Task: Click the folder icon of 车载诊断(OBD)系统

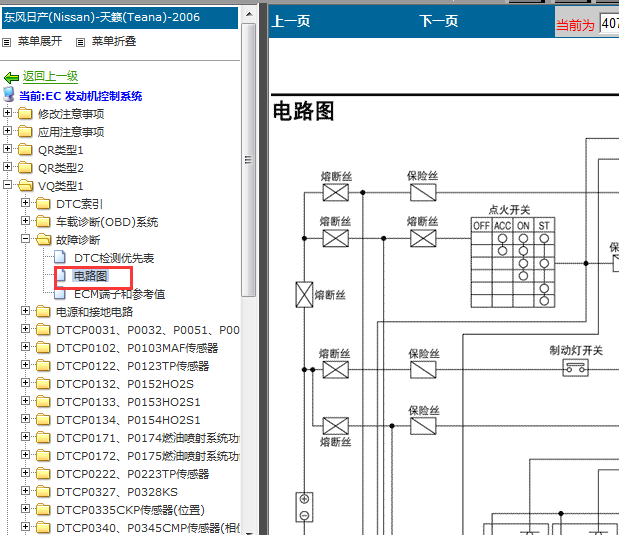Action: 43,222
